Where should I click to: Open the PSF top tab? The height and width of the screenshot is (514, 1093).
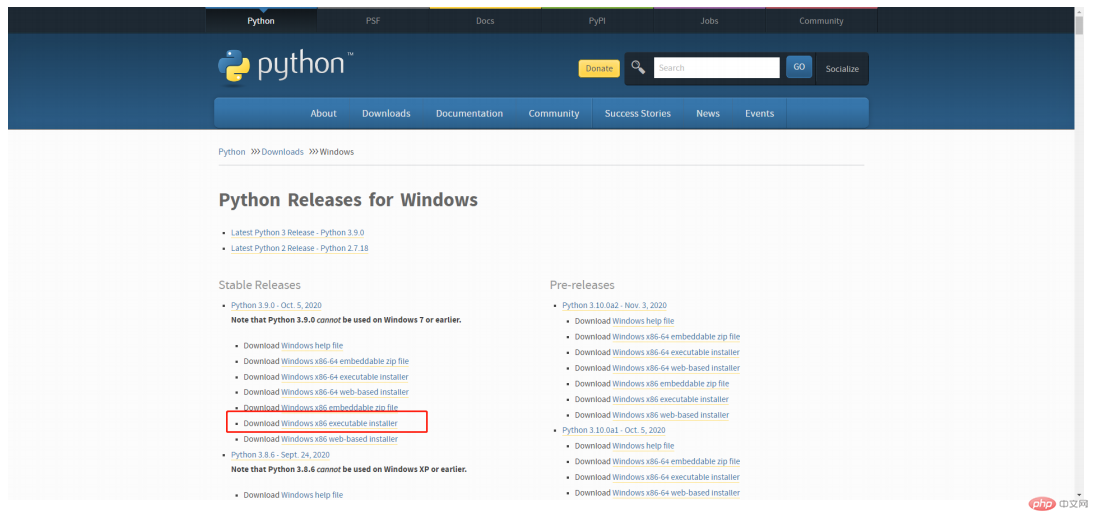[x=373, y=21]
